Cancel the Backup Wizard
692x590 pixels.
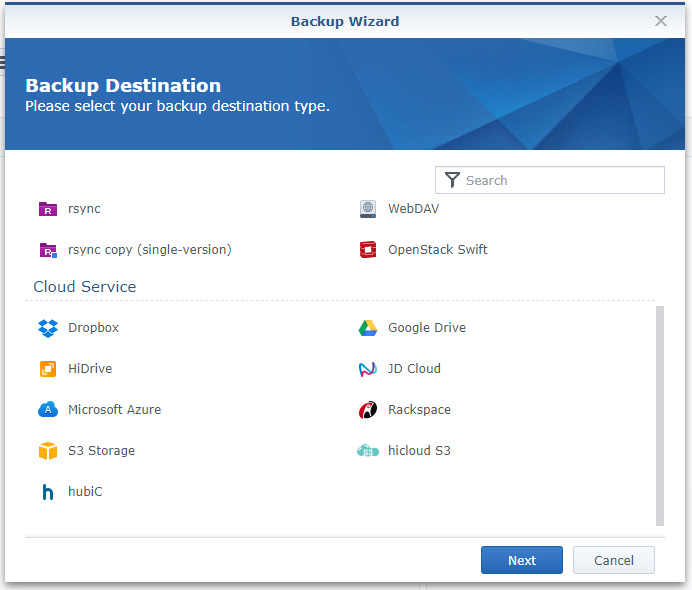pos(613,560)
